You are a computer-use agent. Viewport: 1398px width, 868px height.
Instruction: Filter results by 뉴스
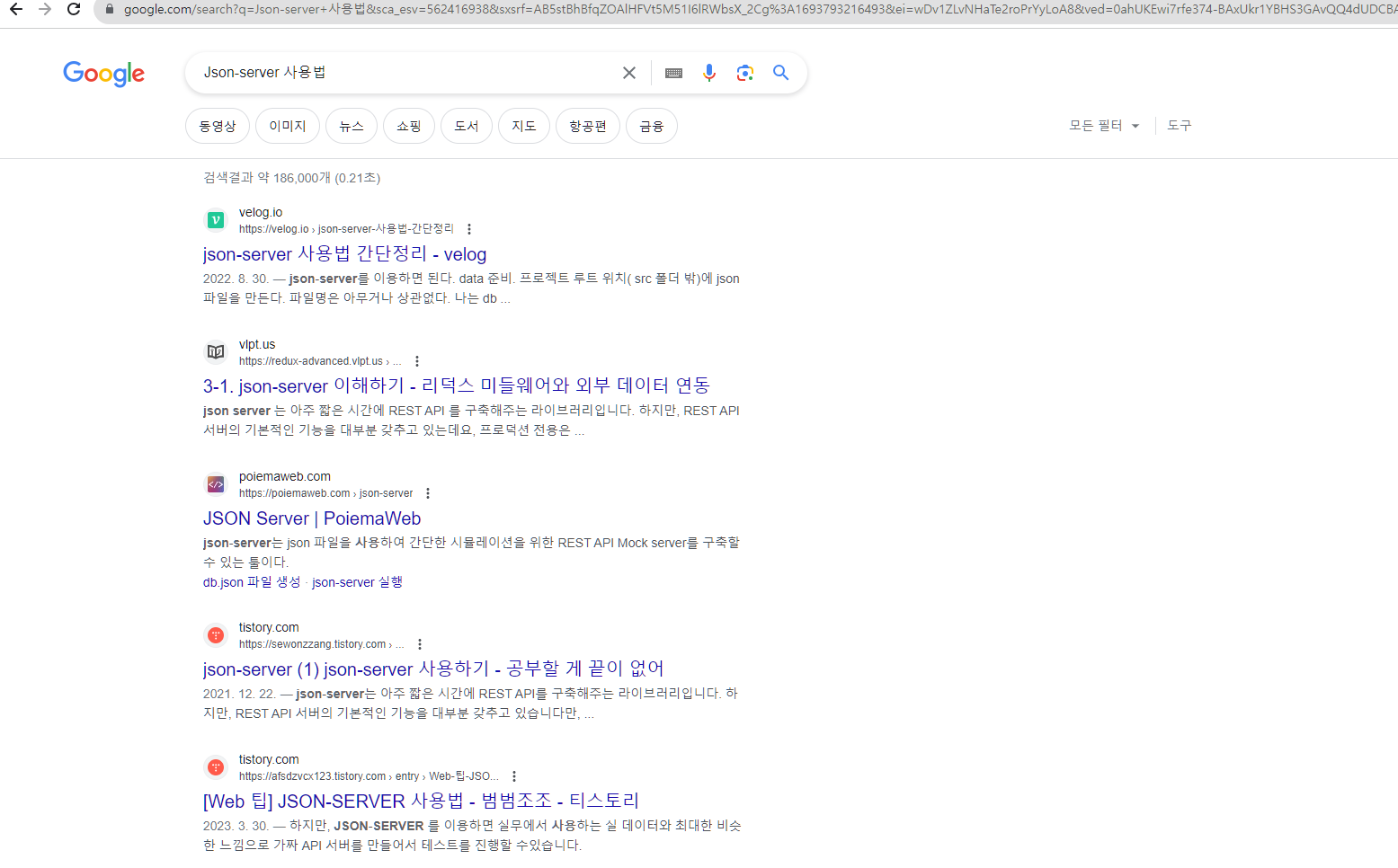352,126
